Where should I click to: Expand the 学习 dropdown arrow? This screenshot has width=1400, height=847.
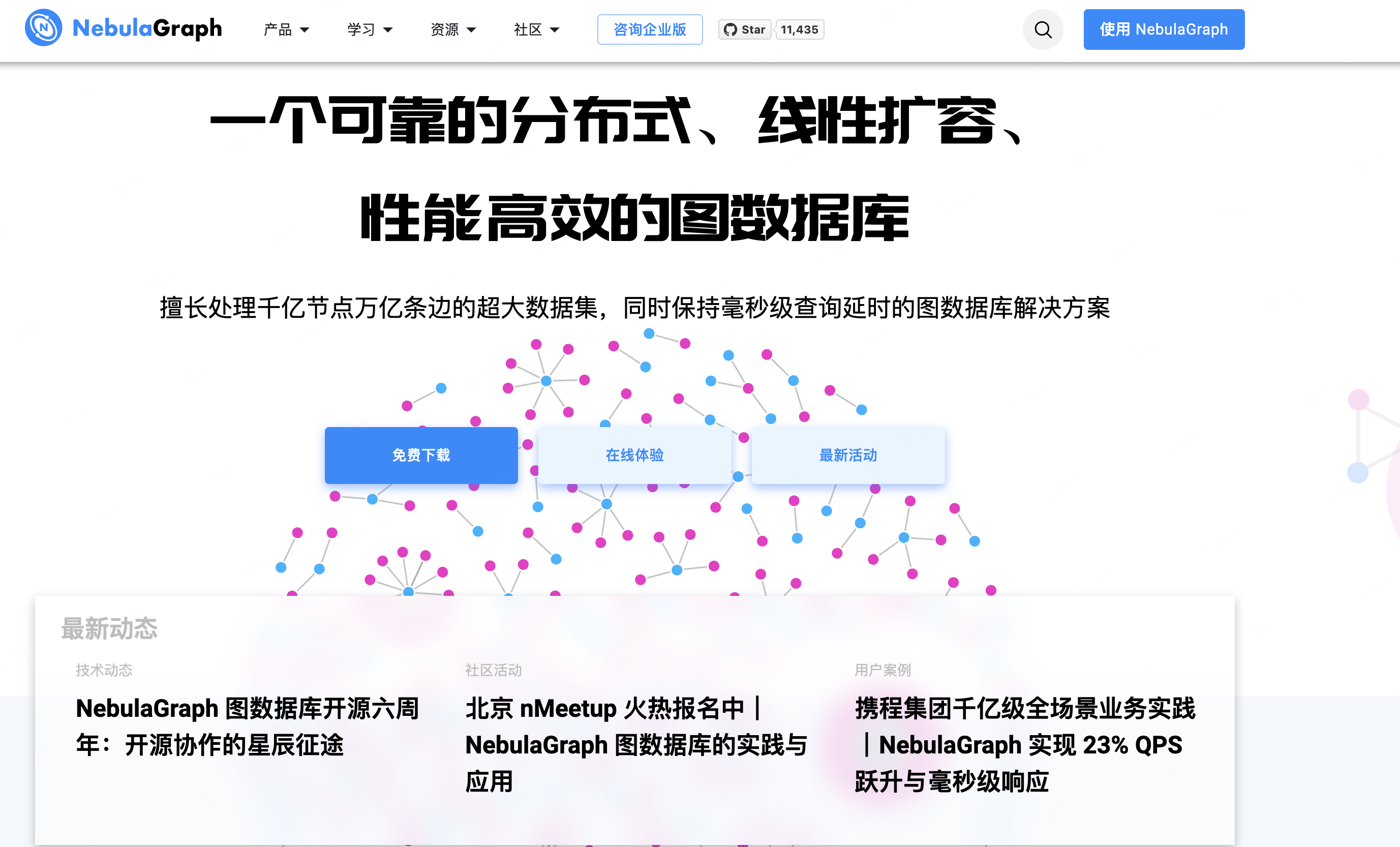(388, 30)
